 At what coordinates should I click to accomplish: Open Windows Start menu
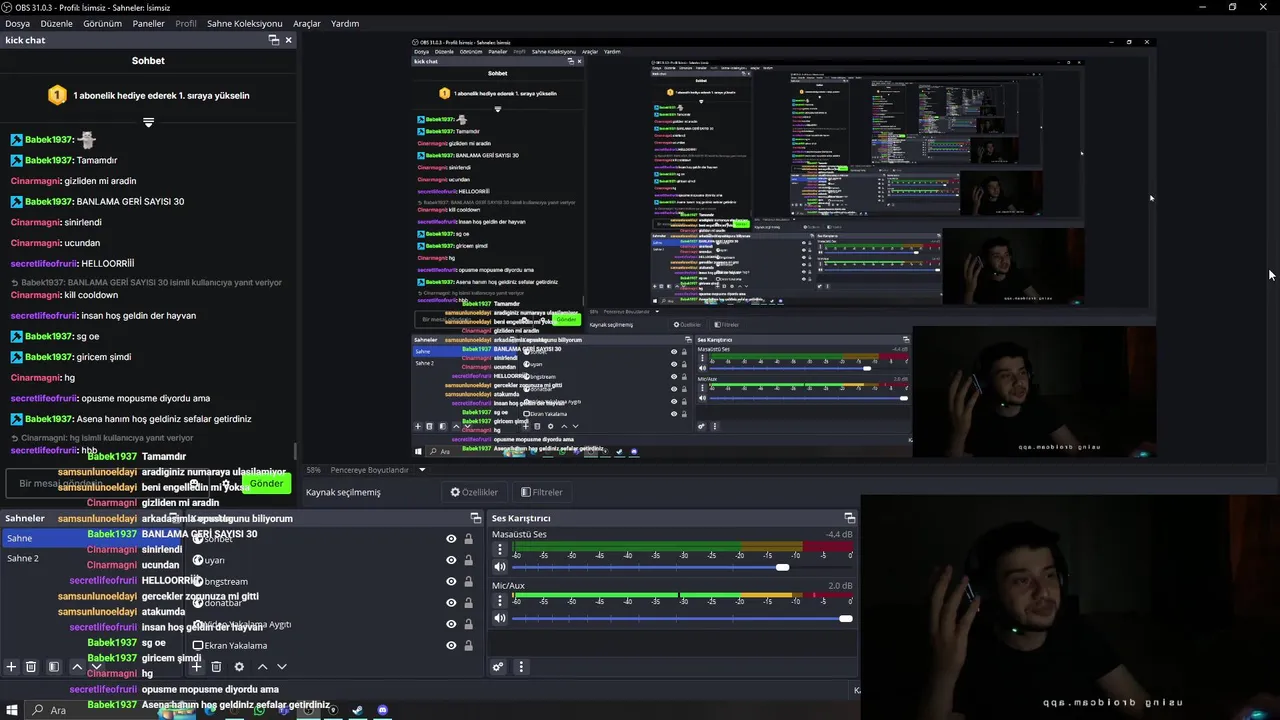click(12, 710)
